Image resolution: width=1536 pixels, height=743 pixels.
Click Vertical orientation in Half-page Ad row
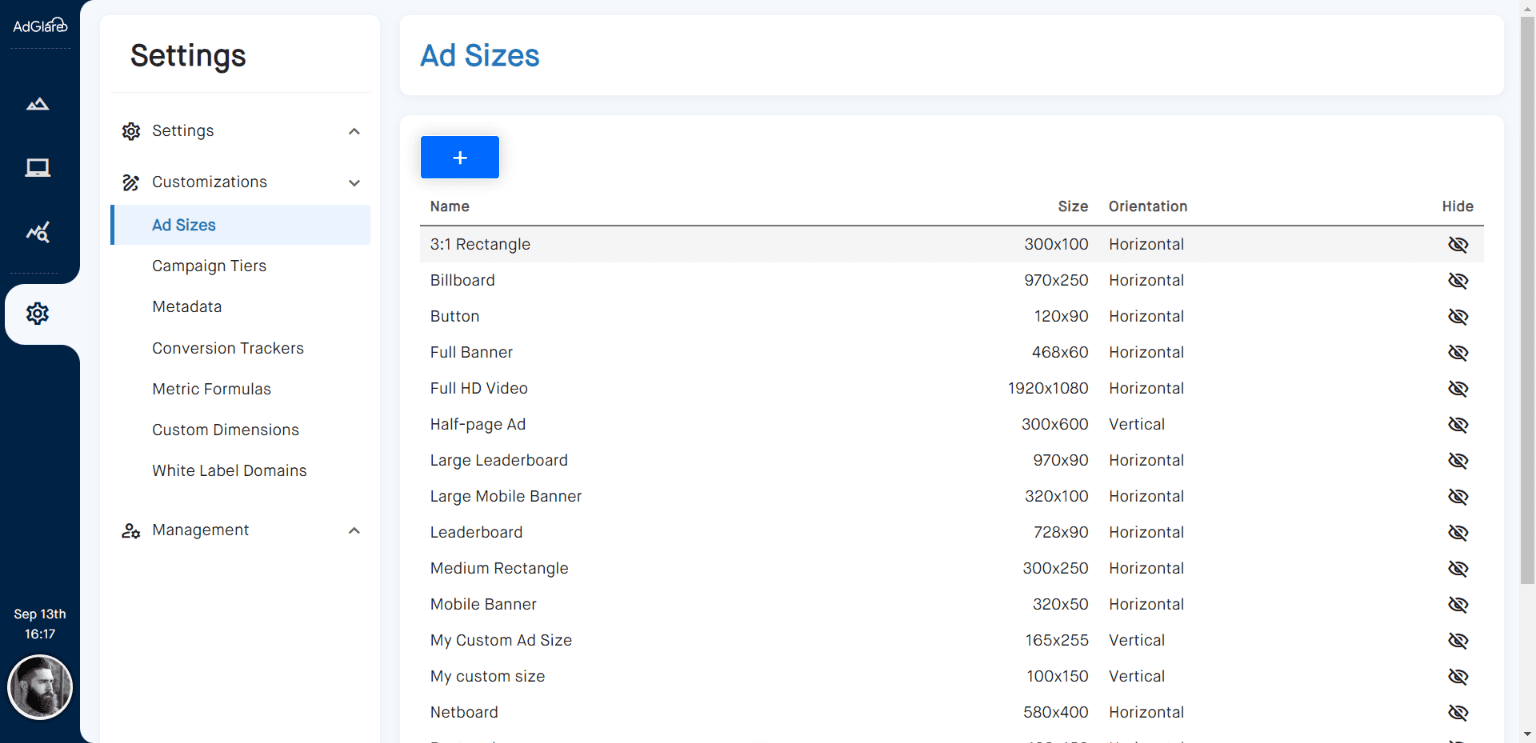coord(1137,424)
